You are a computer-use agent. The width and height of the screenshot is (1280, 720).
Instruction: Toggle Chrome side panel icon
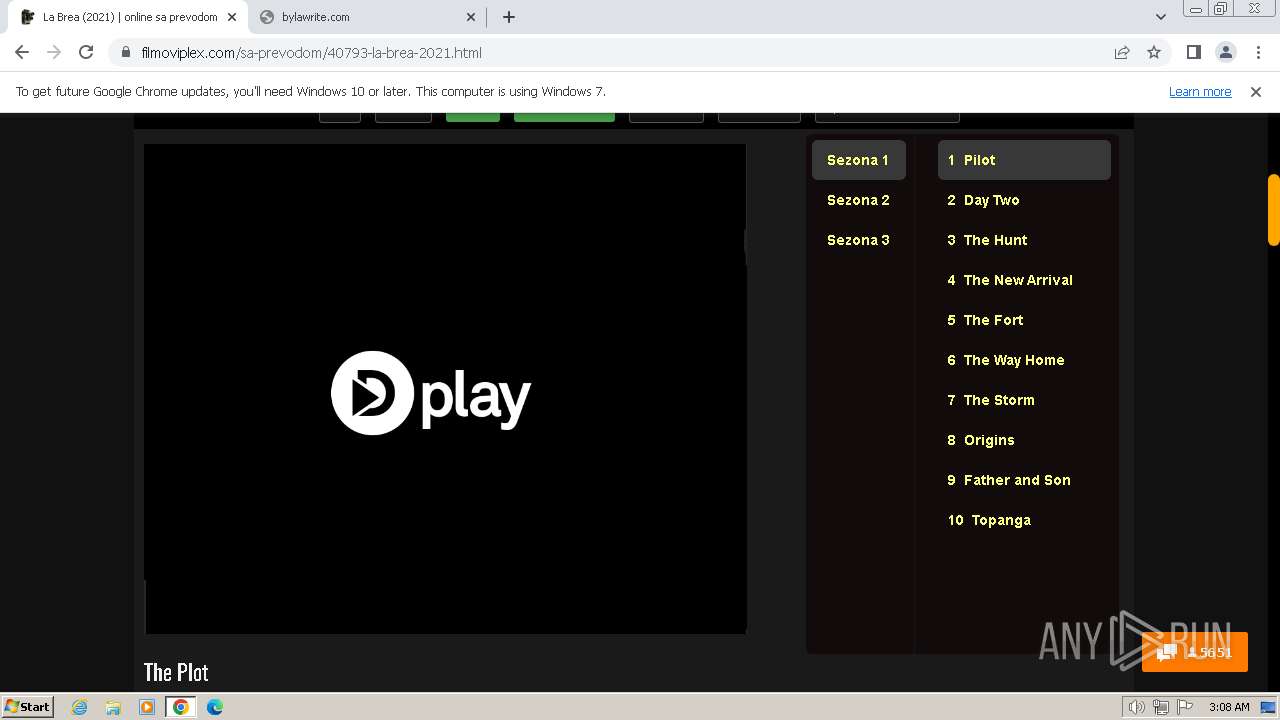coord(1193,52)
